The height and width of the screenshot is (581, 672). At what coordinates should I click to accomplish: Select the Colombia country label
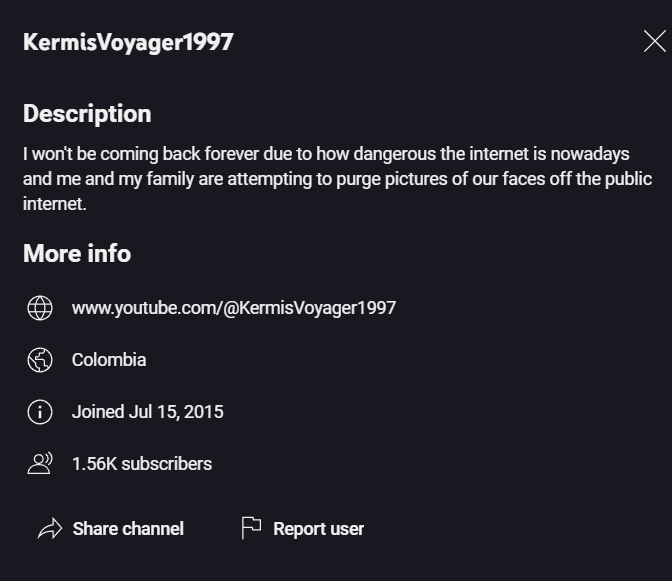(109, 360)
